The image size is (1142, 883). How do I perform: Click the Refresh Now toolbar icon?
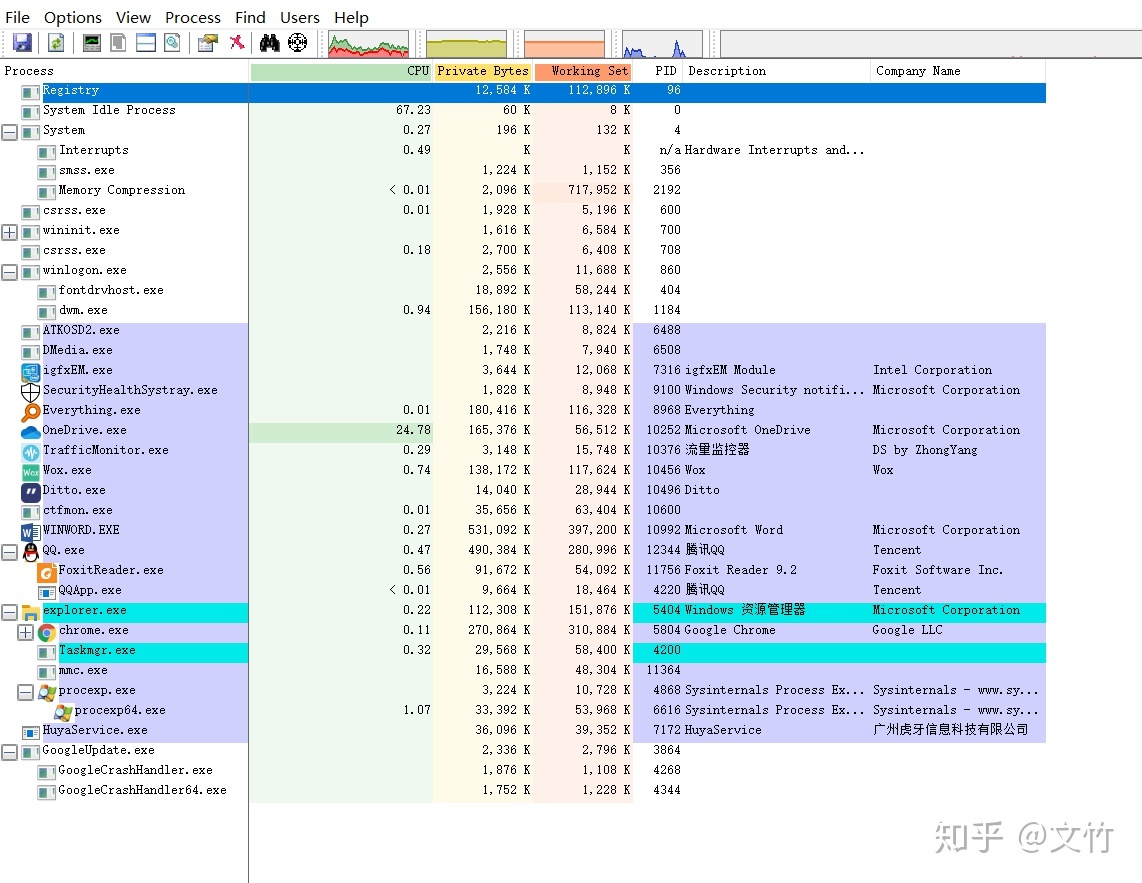pos(56,43)
